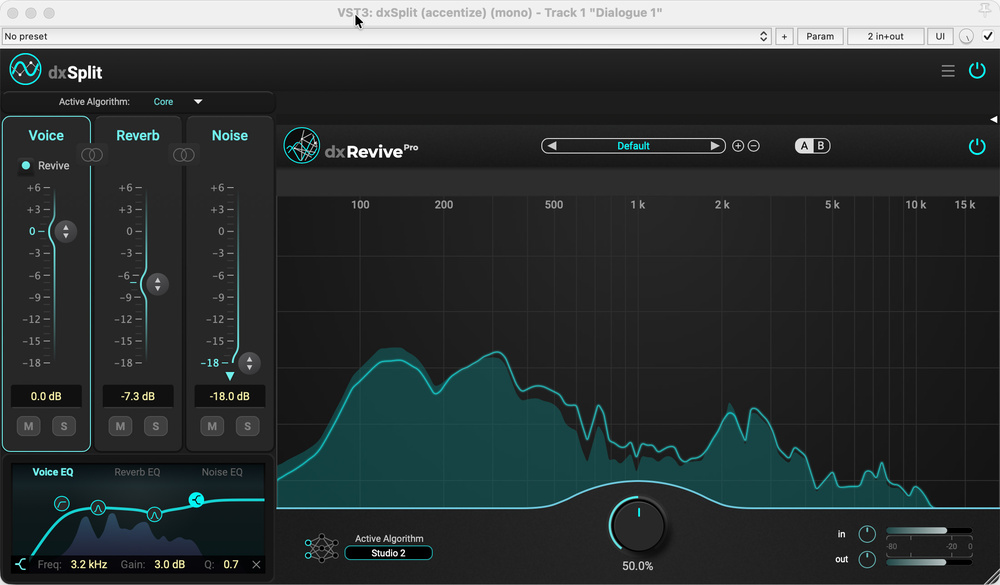Switch to the Voice EQ tab

pyautogui.click(x=53, y=472)
